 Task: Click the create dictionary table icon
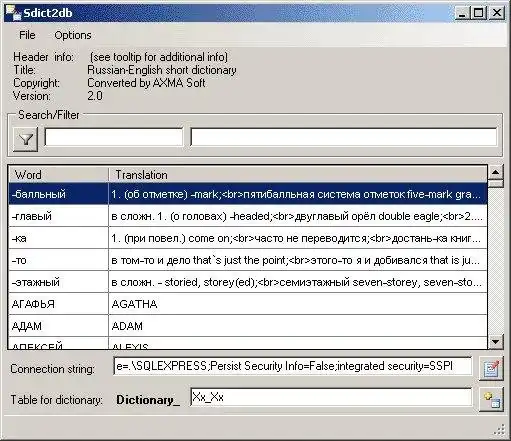pyautogui.click(x=491, y=399)
